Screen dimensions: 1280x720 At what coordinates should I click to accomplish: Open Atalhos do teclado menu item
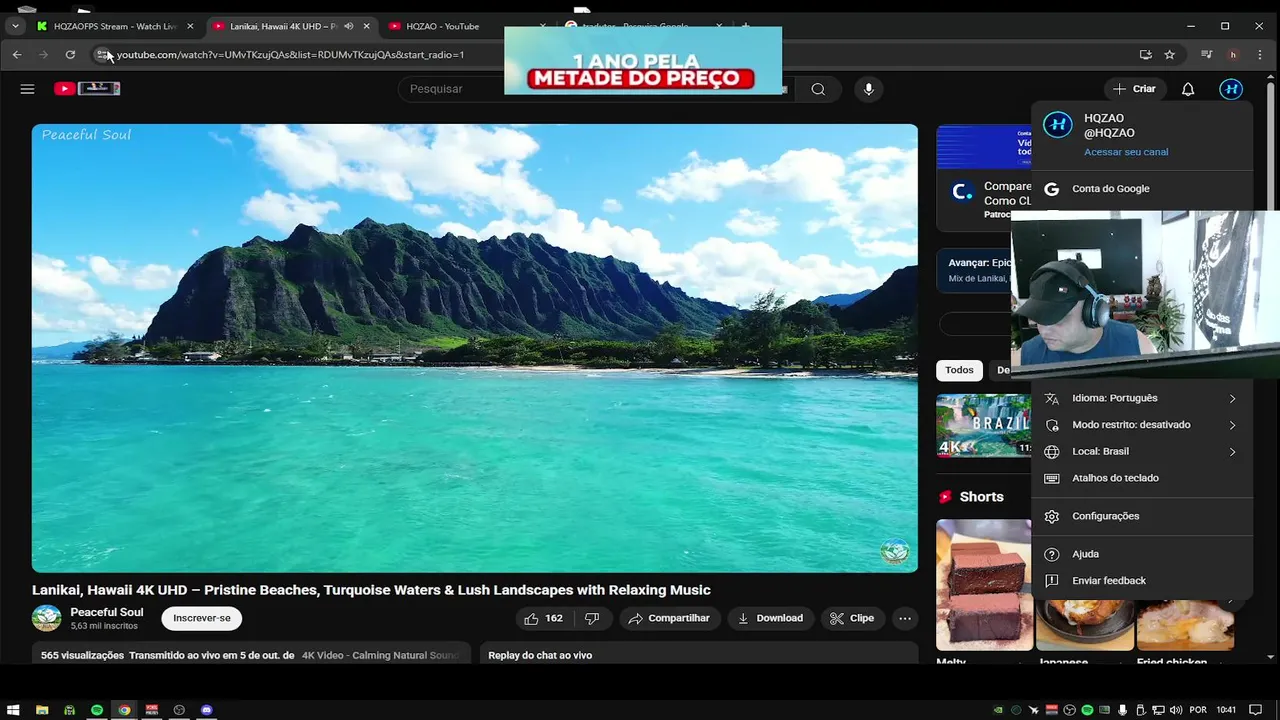[1142, 478]
